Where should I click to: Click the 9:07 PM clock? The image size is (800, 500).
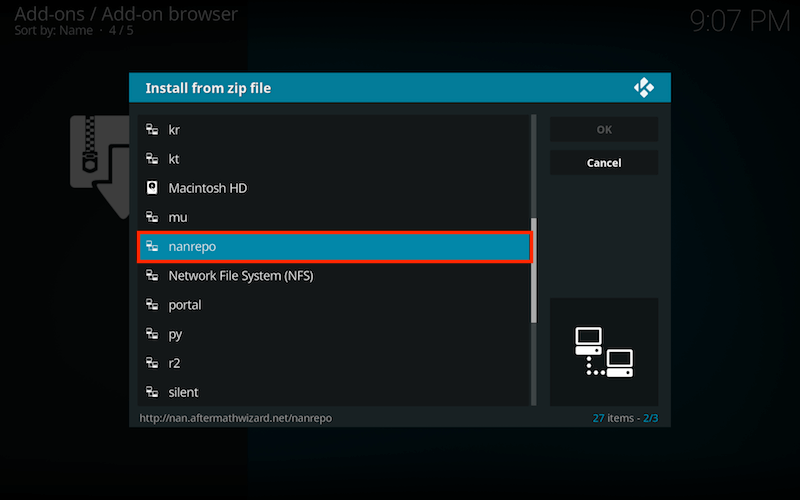click(x=740, y=21)
